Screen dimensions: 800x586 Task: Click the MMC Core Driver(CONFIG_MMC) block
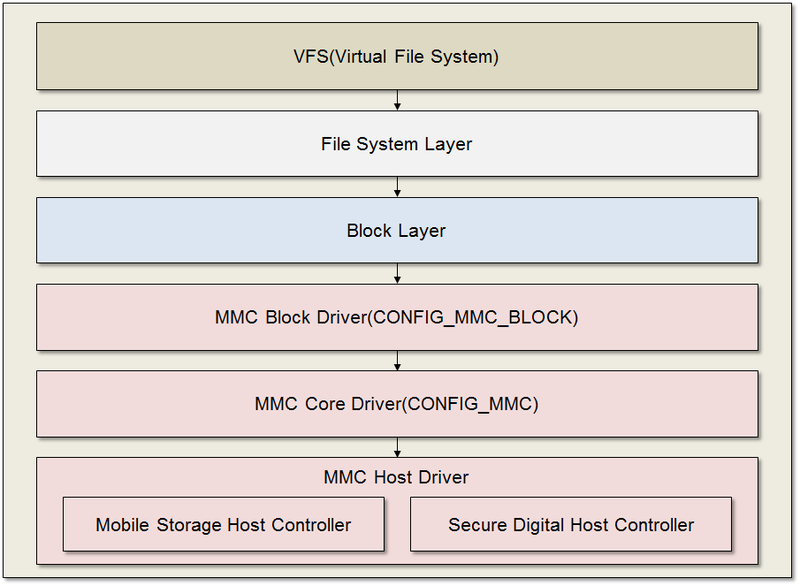(397, 403)
